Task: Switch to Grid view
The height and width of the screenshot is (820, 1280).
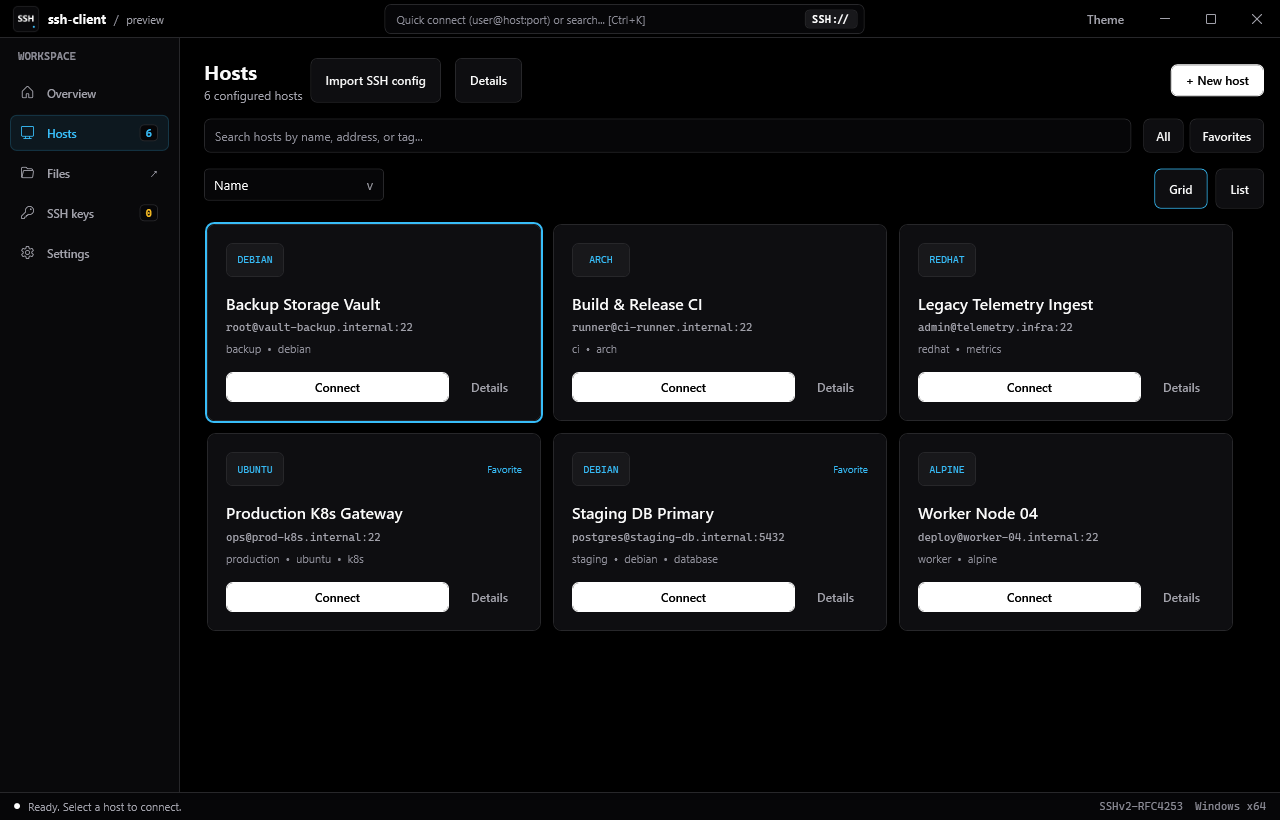Action: click(1181, 189)
